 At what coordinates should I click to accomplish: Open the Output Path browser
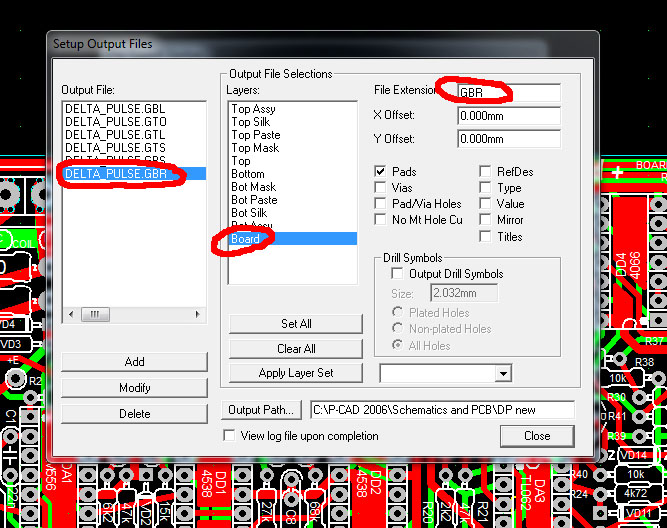pos(261,410)
